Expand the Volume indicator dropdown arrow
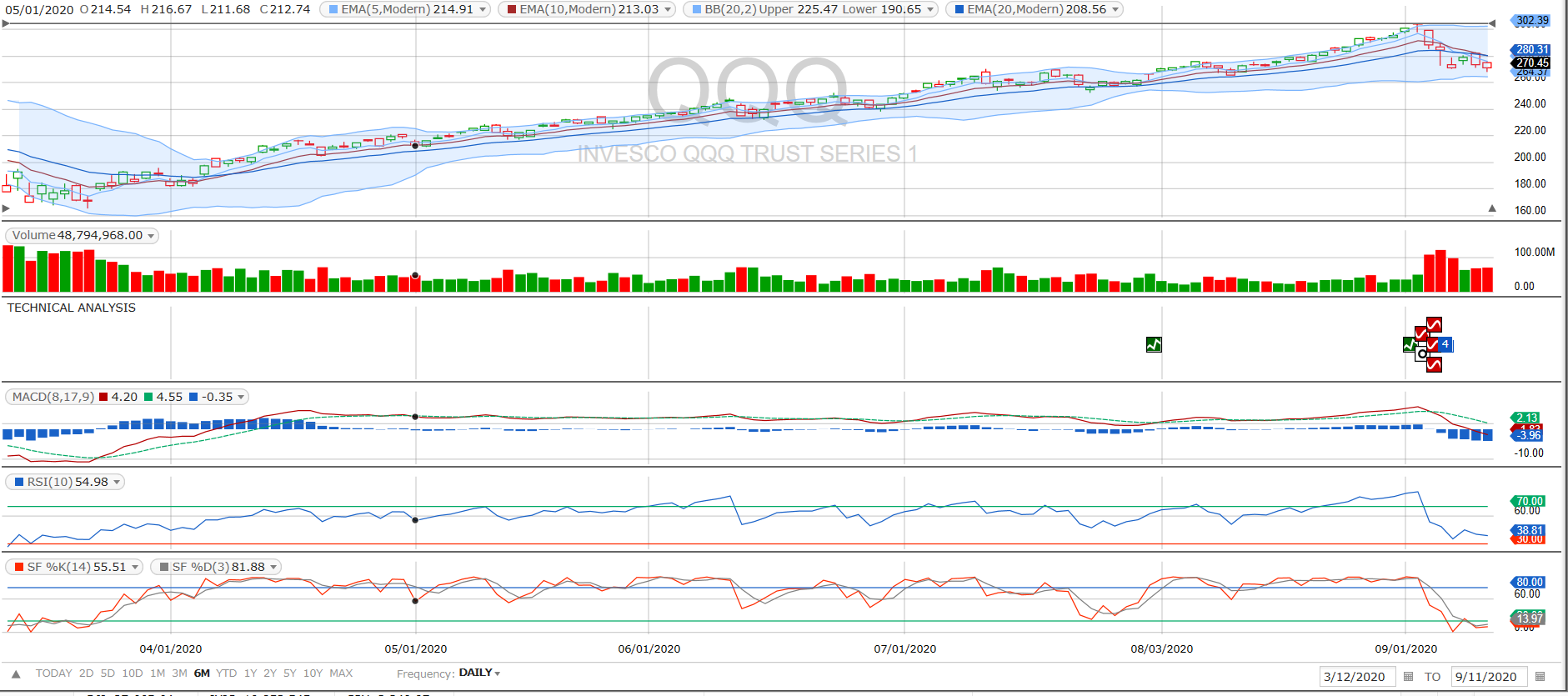Viewport: 1568px width, 696px height. click(151, 236)
